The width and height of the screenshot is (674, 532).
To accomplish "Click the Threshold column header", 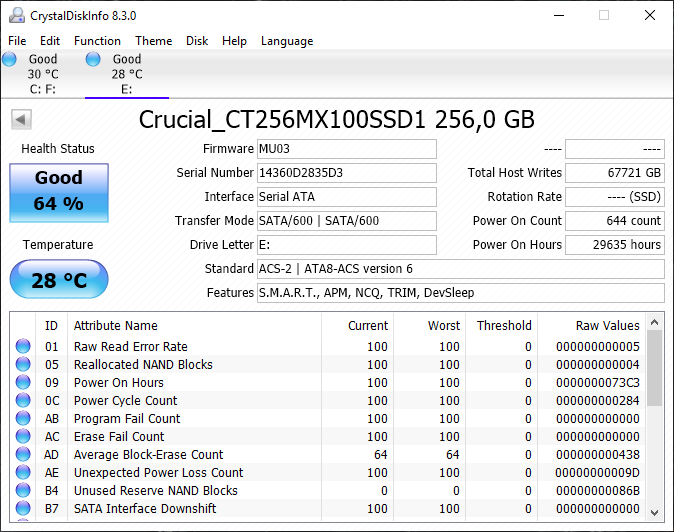I will [x=501, y=326].
